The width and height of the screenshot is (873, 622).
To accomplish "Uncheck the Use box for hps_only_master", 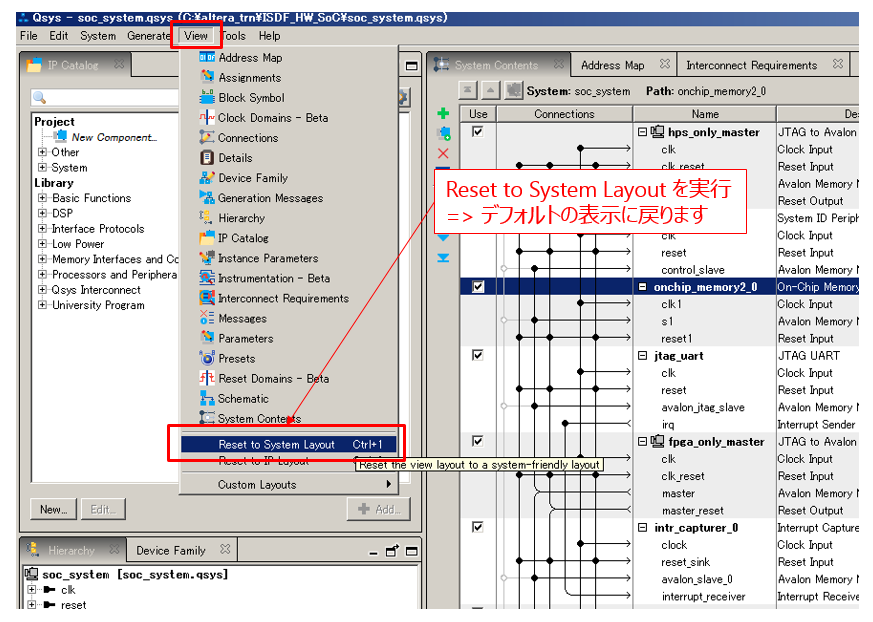I will pos(478,132).
